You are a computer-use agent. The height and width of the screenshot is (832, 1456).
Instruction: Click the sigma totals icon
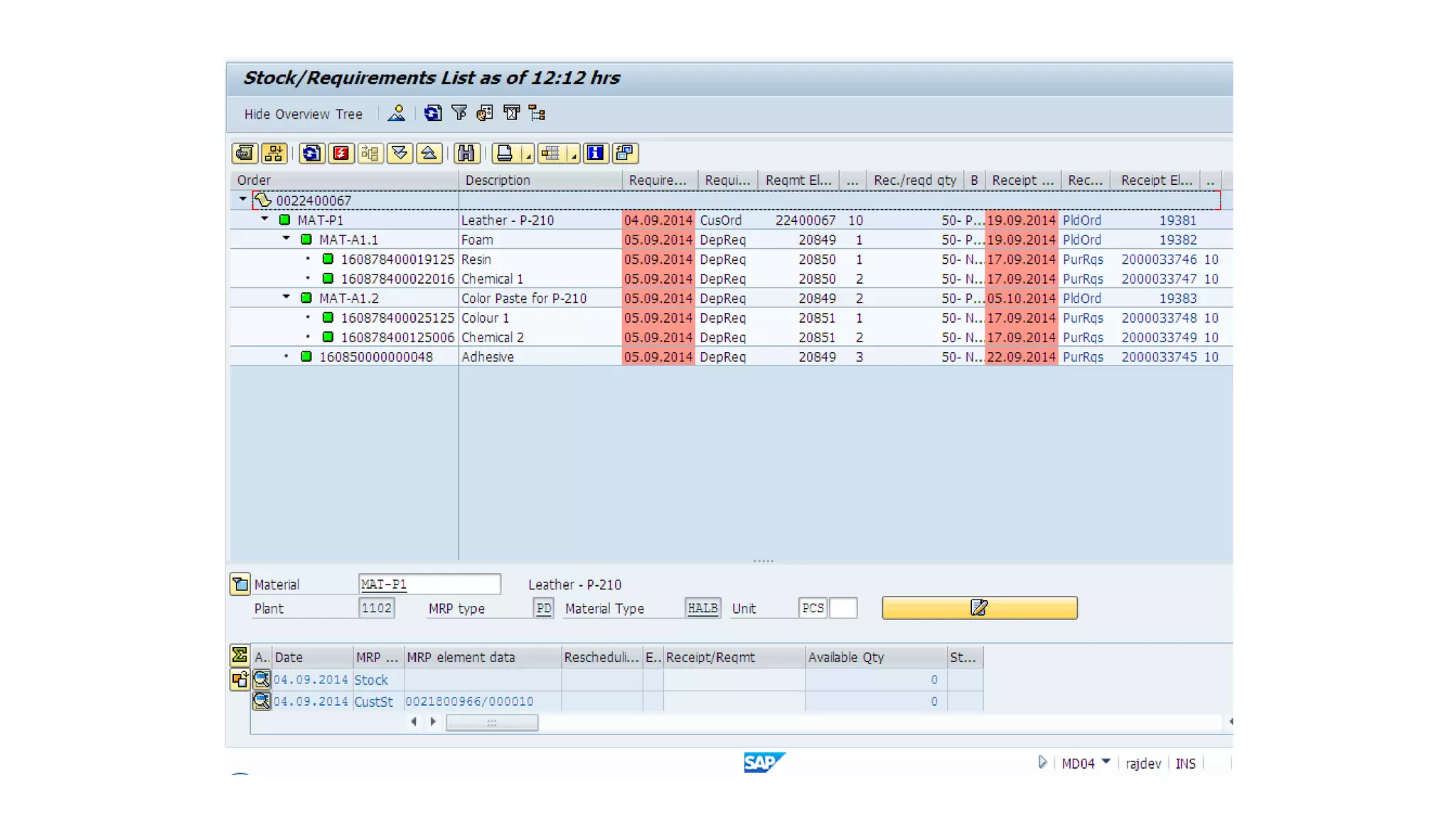point(240,655)
